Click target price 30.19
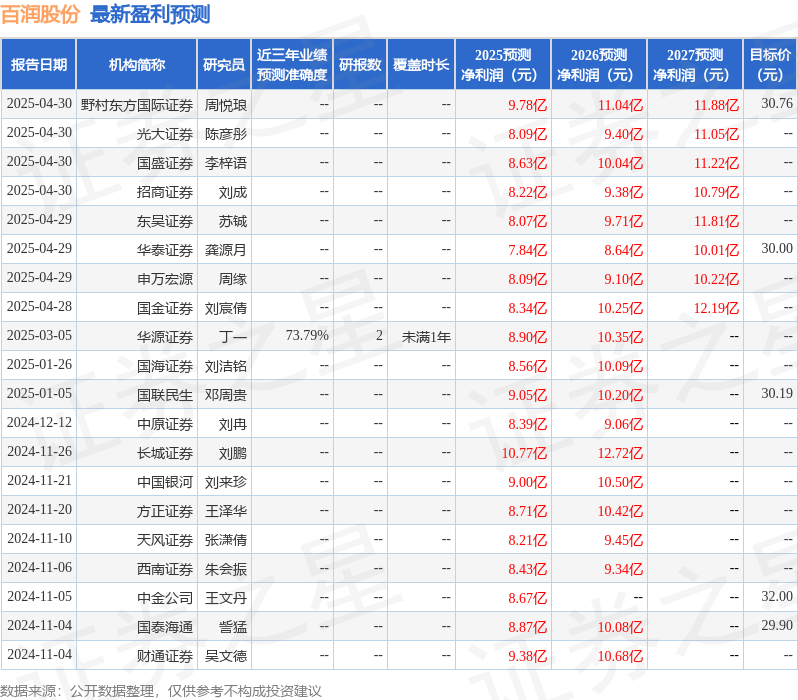Screen dimensions: 798x700 point(777,394)
